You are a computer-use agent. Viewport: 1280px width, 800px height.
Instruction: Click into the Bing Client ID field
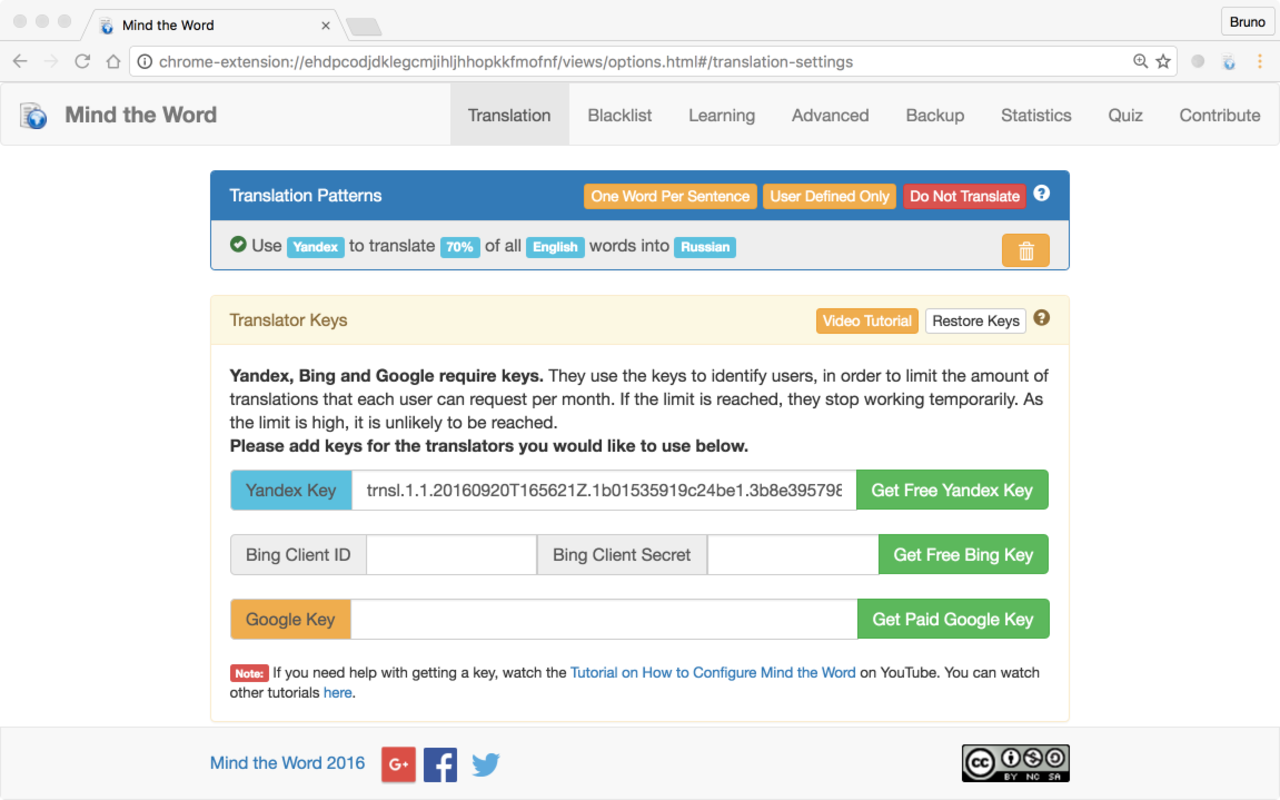point(451,555)
